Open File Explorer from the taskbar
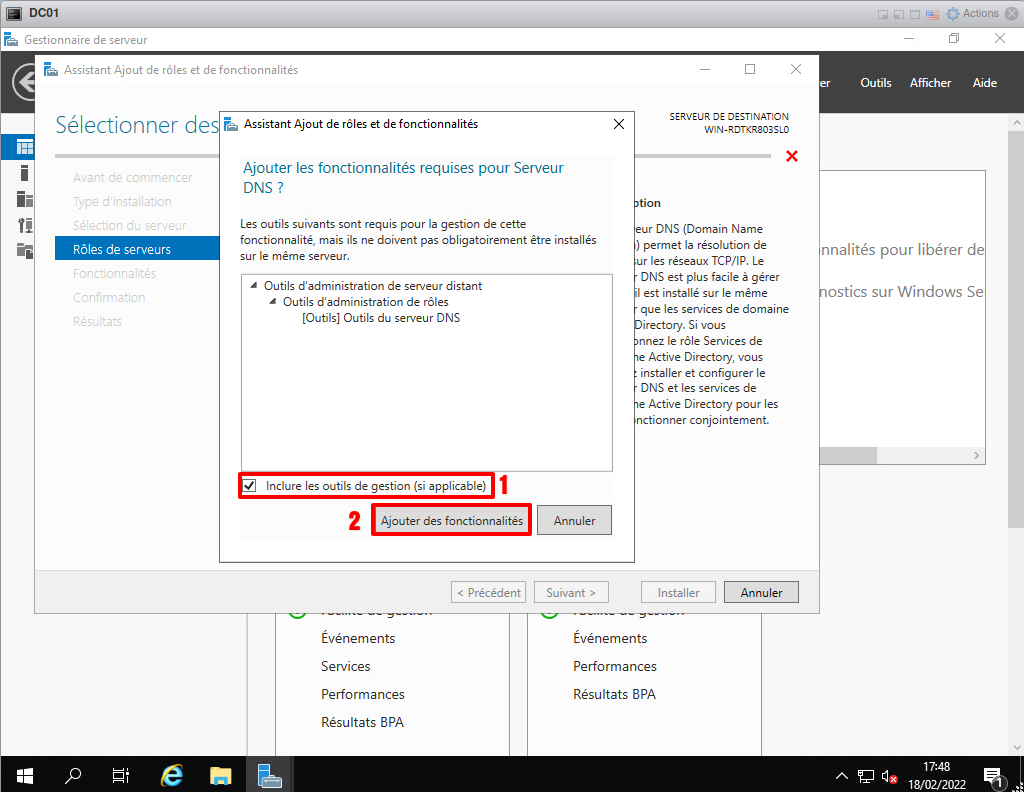Image resolution: width=1024 pixels, height=792 pixels. (221, 774)
